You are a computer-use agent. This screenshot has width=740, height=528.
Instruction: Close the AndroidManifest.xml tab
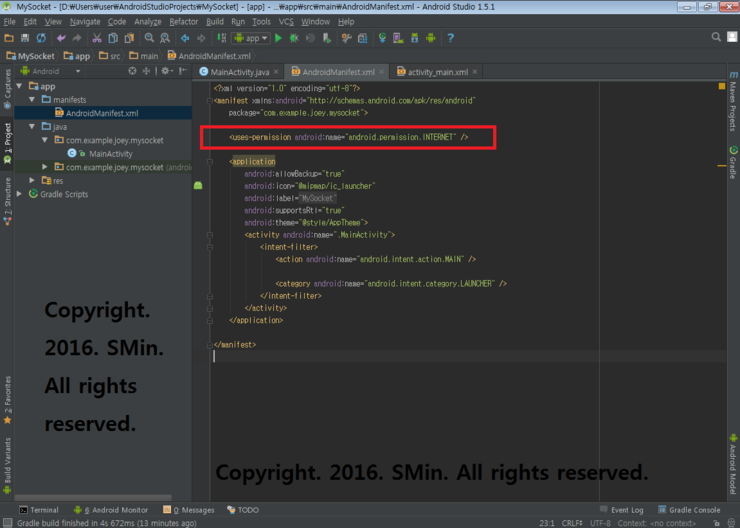coord(381,72)
